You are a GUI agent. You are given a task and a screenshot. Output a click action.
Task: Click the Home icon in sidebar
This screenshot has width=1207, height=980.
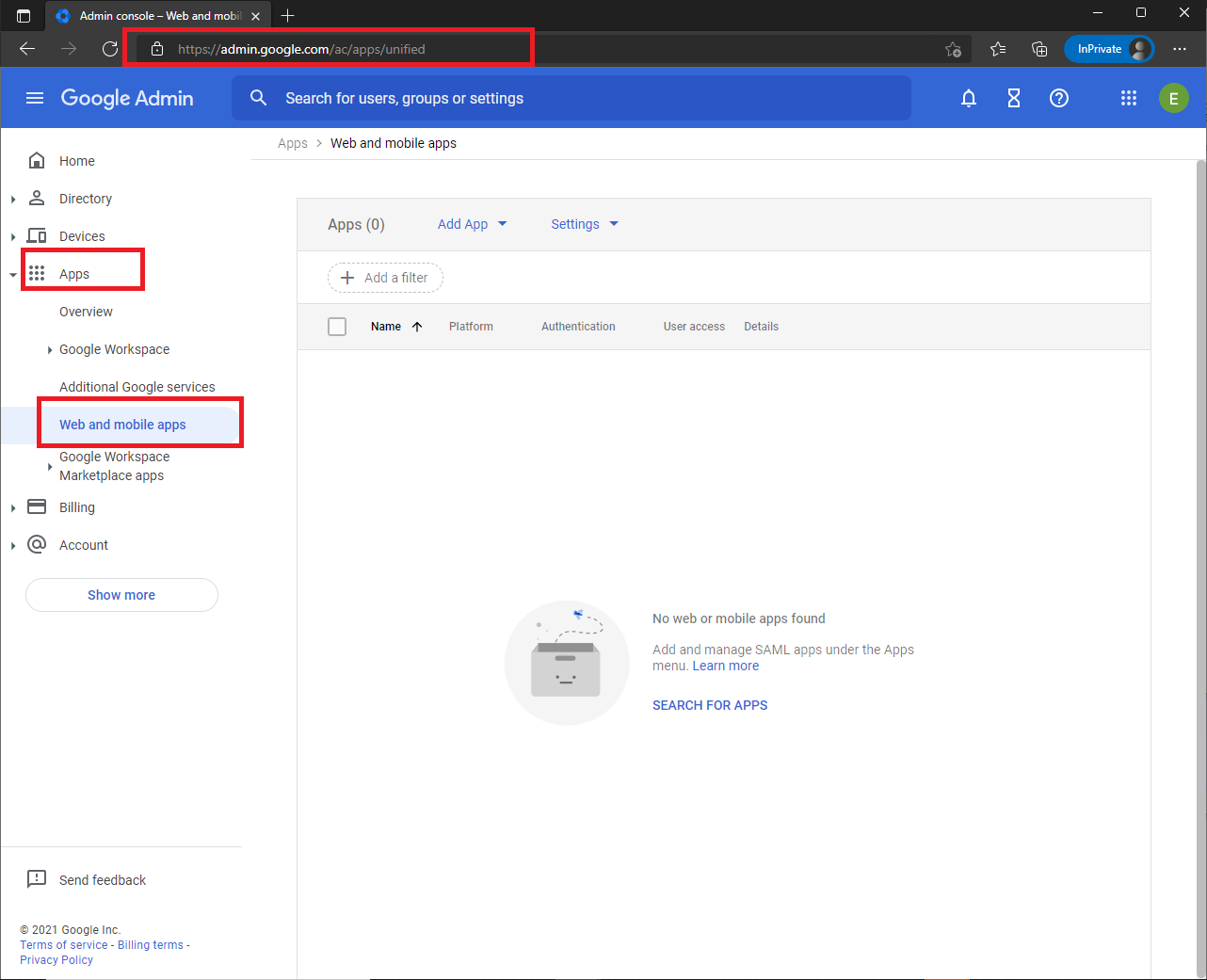(37, 160)
